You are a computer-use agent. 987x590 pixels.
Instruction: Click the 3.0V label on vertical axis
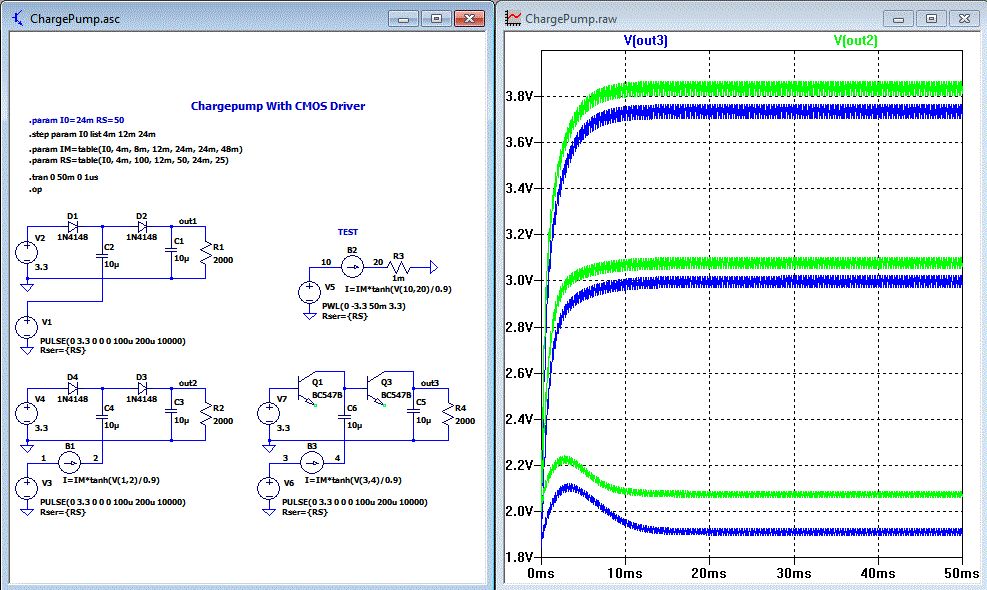520,280
